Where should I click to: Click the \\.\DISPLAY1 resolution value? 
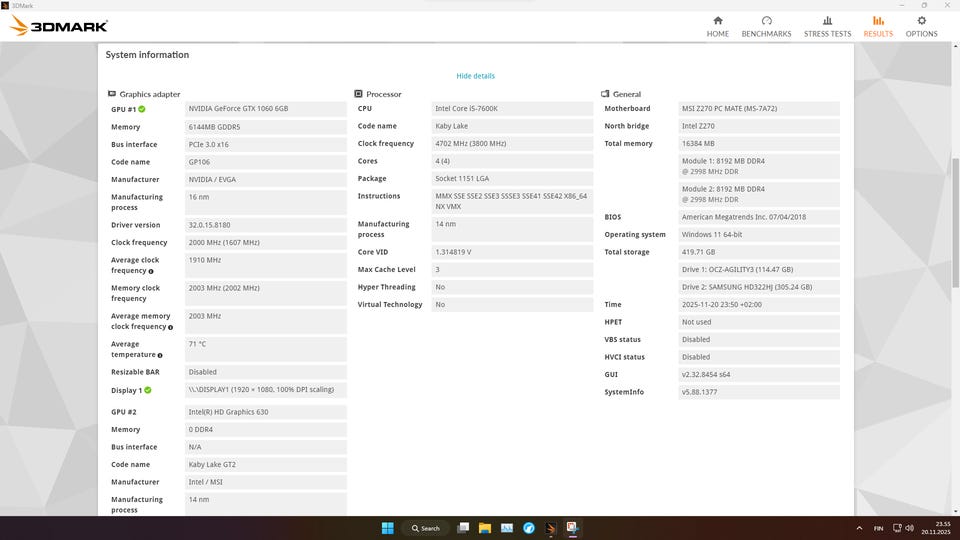[x=265, y=390]
